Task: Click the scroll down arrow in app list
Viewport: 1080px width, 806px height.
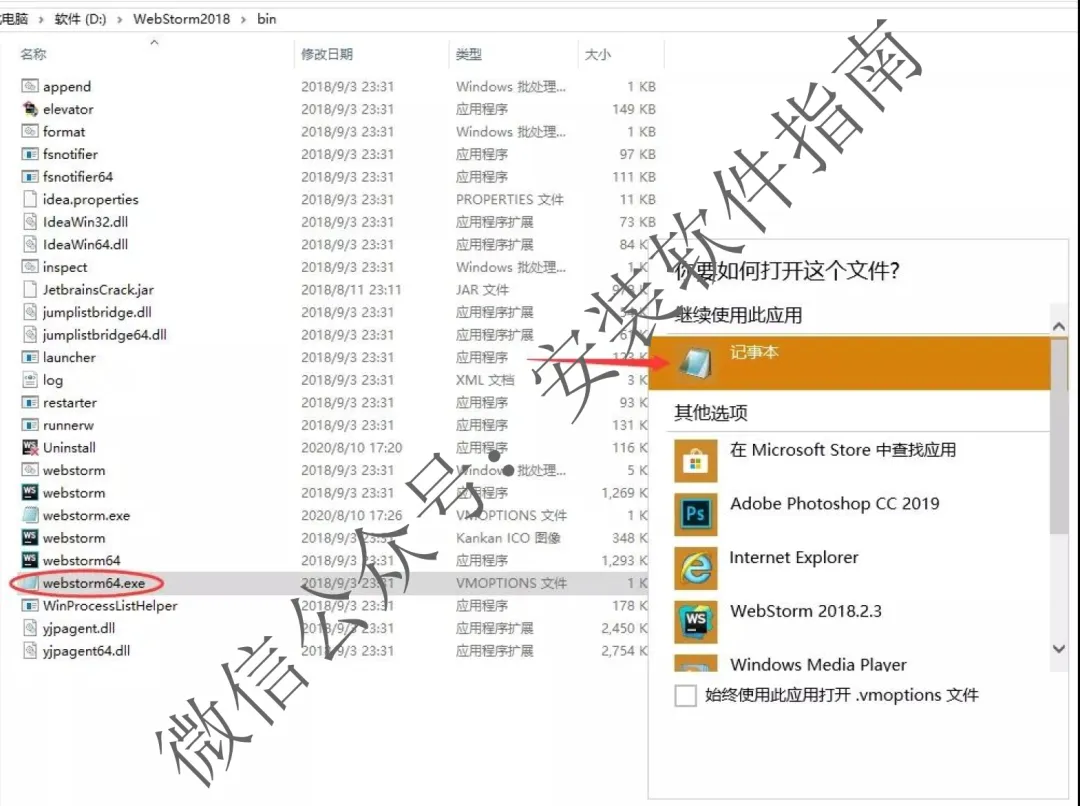Action: point(1059,649)
